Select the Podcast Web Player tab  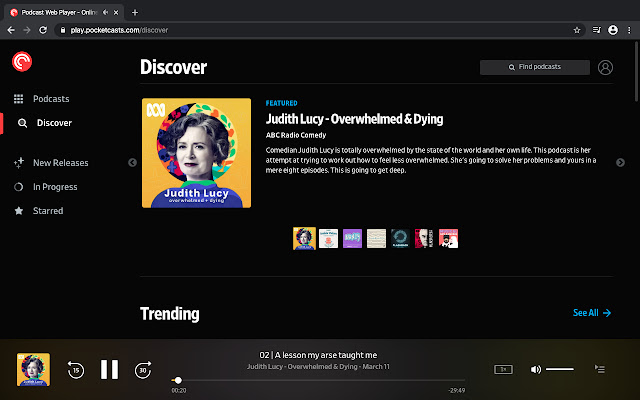pyautogui.click(x=64, y=13)
